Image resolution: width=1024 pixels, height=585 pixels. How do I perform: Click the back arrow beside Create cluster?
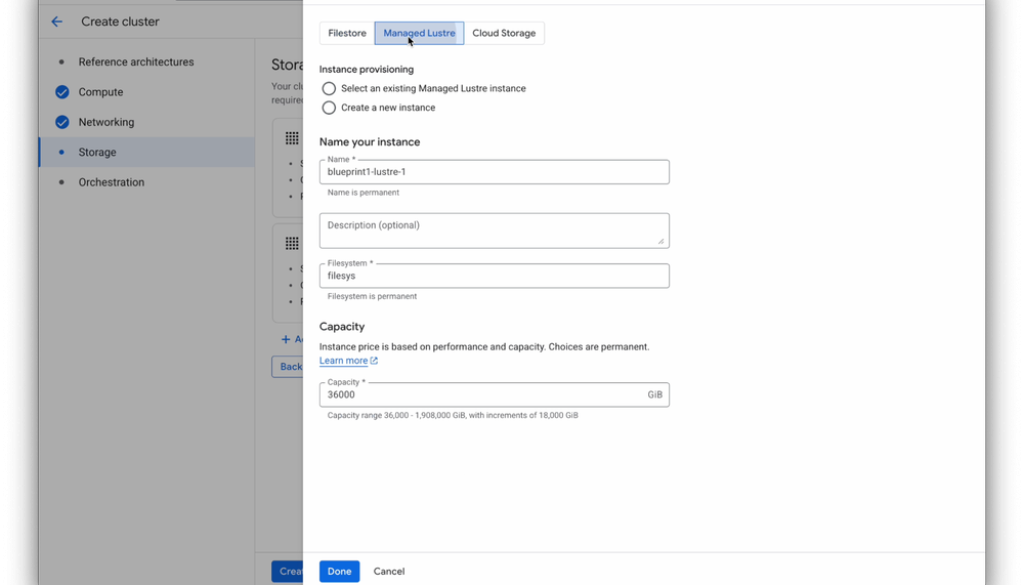point(57,21)
